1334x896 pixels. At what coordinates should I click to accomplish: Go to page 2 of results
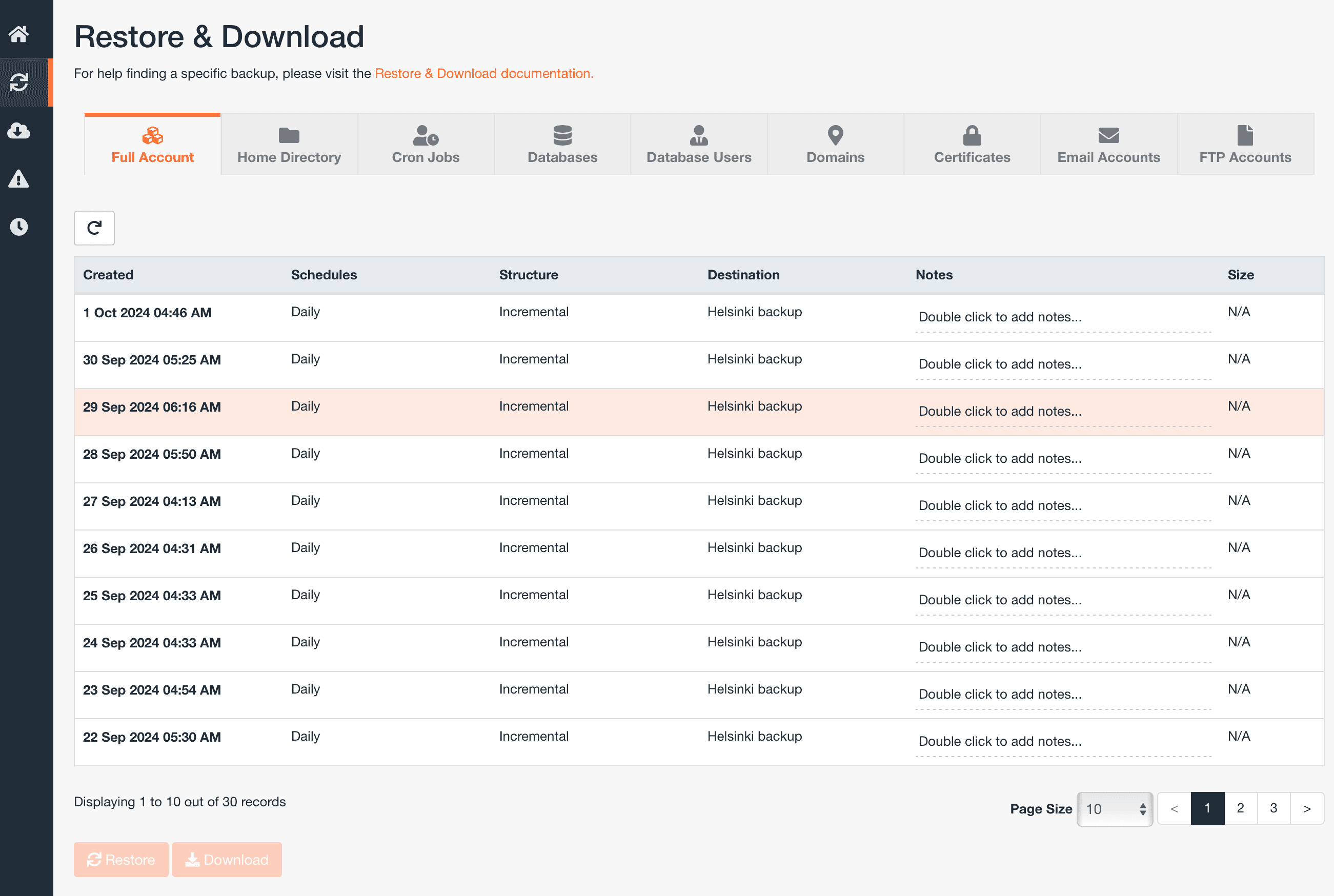tap(1240, 808)
